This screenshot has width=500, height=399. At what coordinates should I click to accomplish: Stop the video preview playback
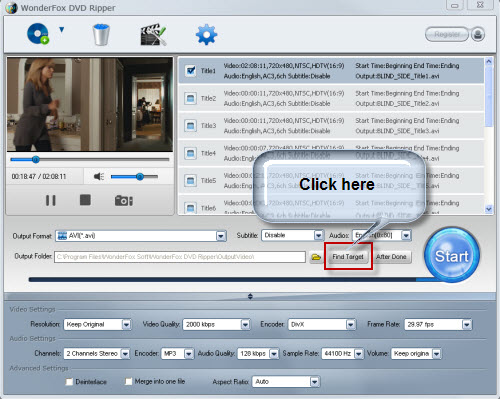85,200
